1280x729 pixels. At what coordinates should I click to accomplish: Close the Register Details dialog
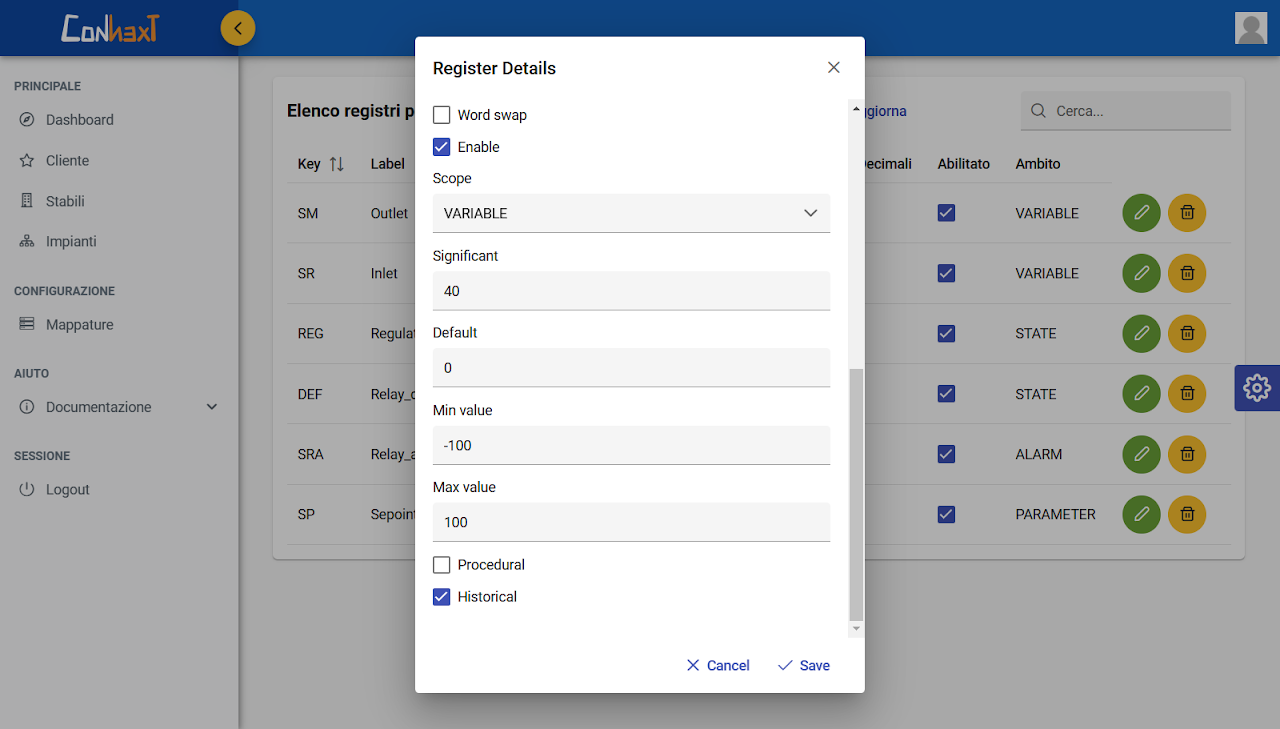coord(834,68)
